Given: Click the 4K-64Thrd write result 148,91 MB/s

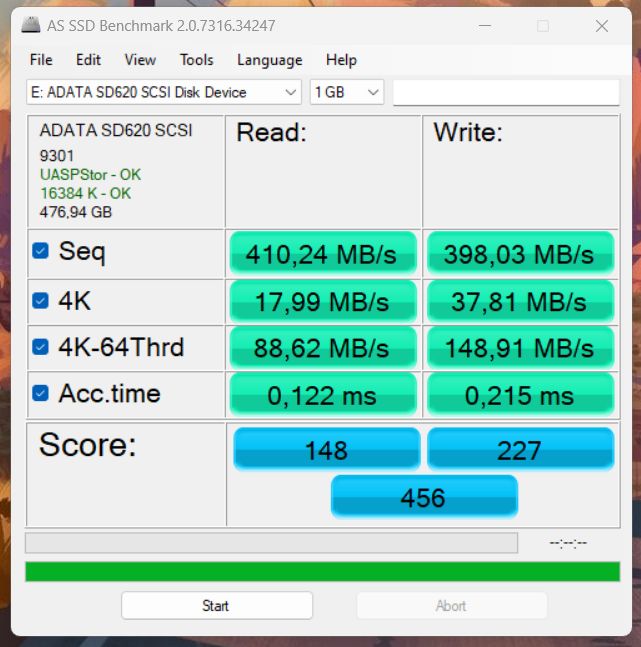Looking at the screenshot, I should (x=520, y=347).
